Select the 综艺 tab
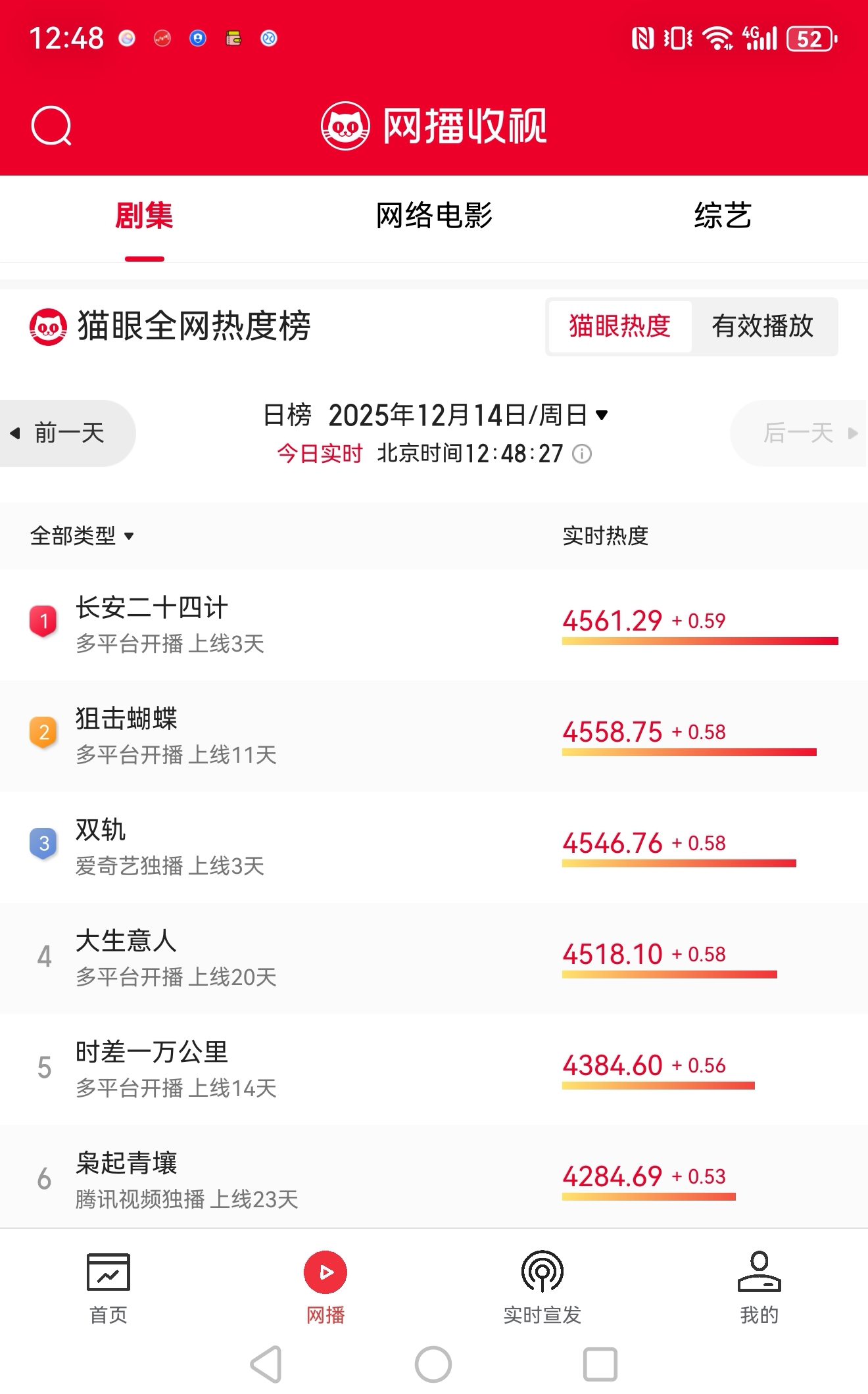 (723, 216)
